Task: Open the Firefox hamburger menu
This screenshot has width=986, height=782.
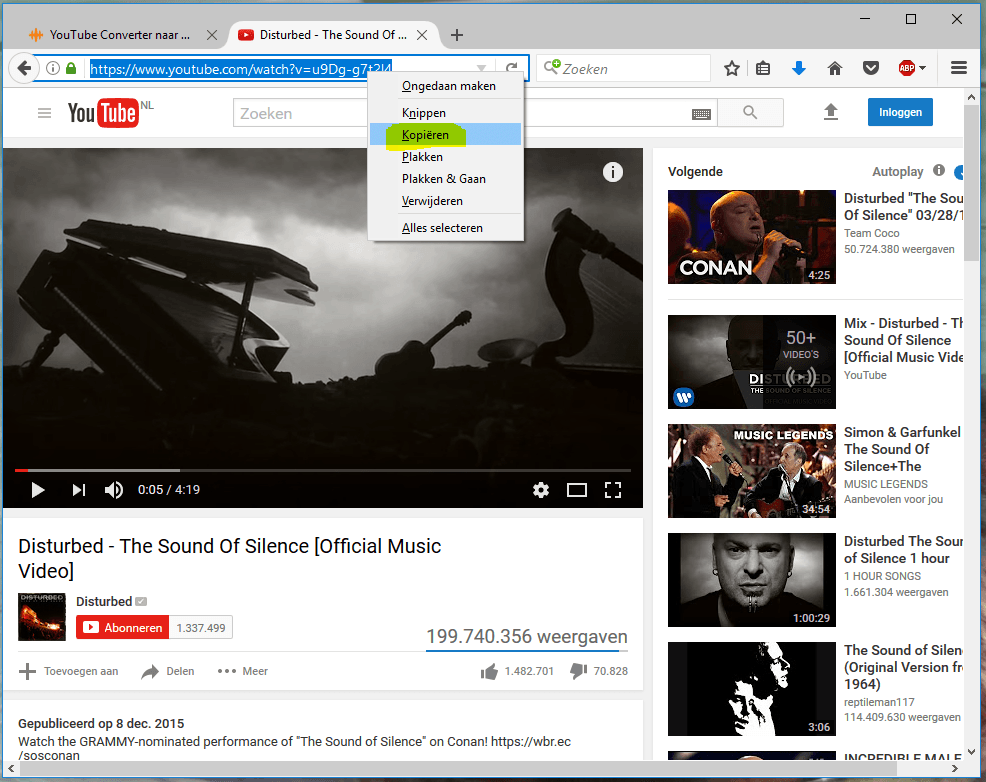Action: (x=958, y=68)
